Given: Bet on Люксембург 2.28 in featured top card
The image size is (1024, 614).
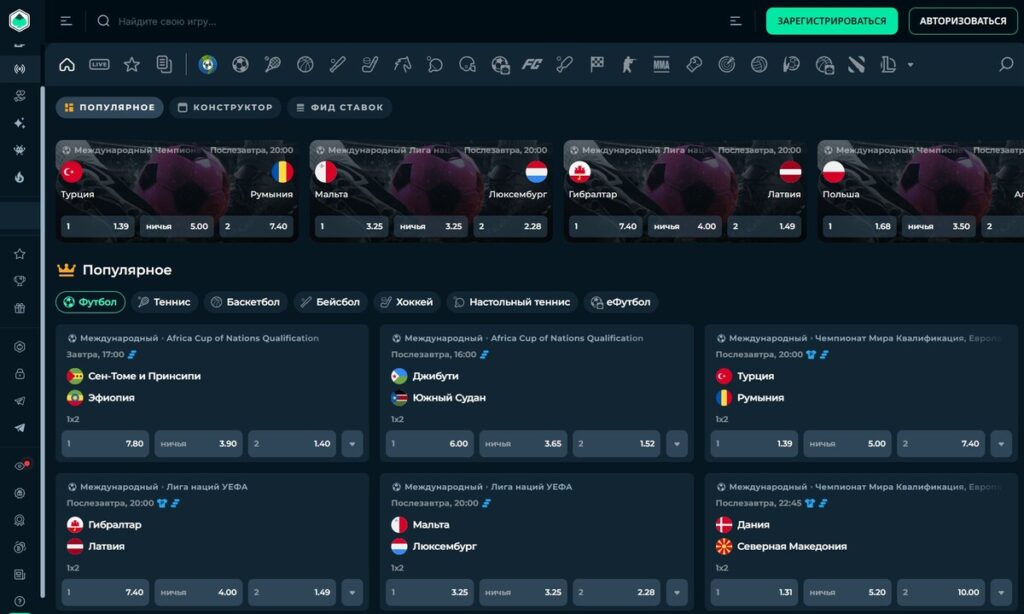Looking at the screenshot, I should [x=510, y=226].
